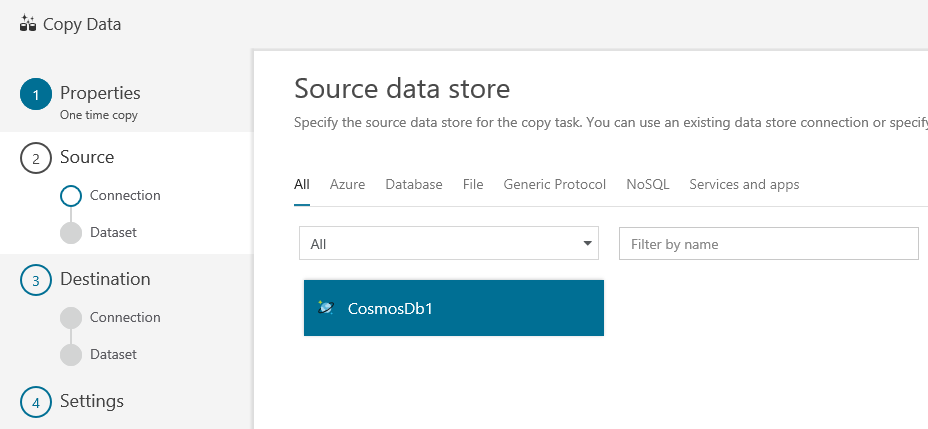
Task: Select the CosmosDb1 data store tile
Action: tap(454, 308)
